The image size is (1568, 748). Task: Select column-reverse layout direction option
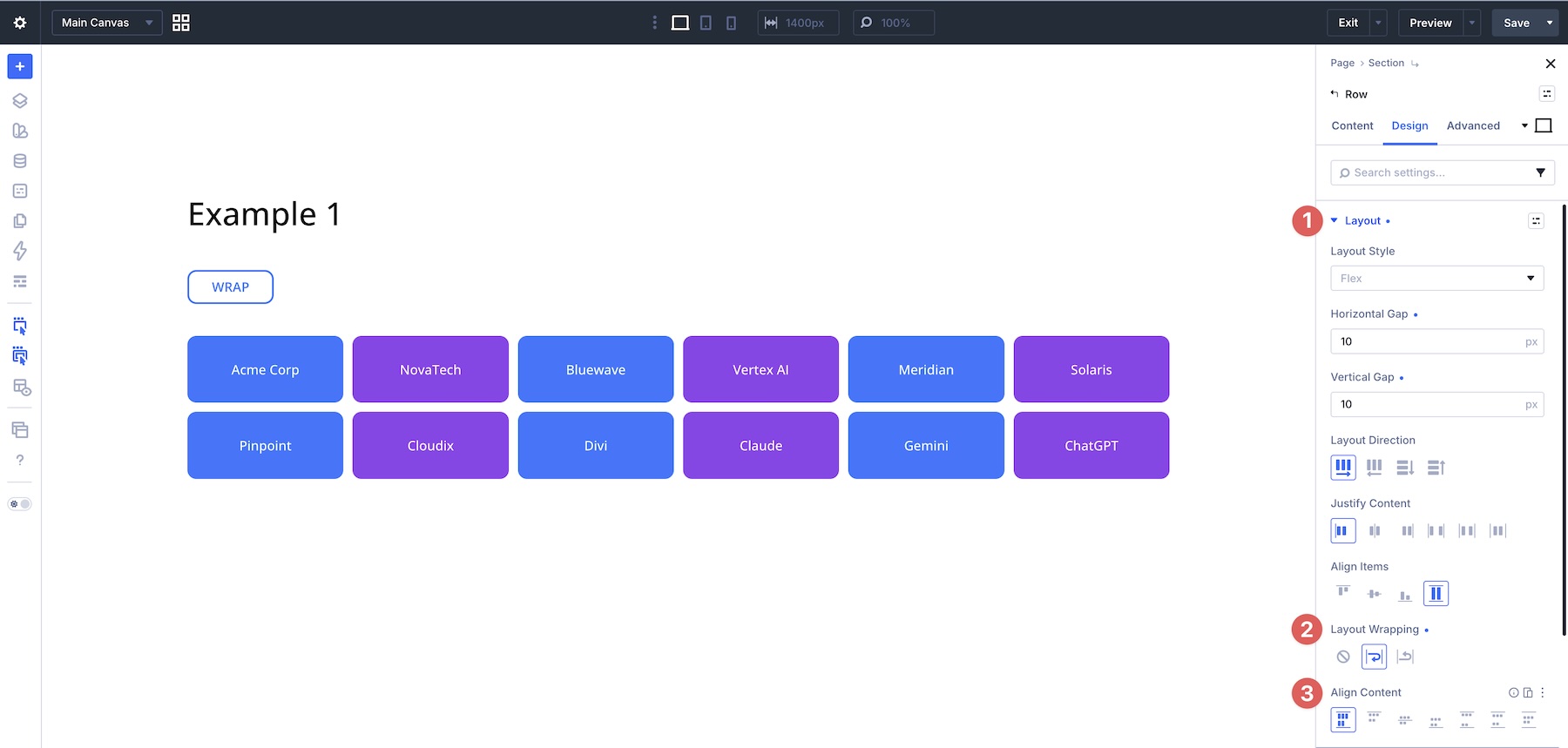point(1436,468)
